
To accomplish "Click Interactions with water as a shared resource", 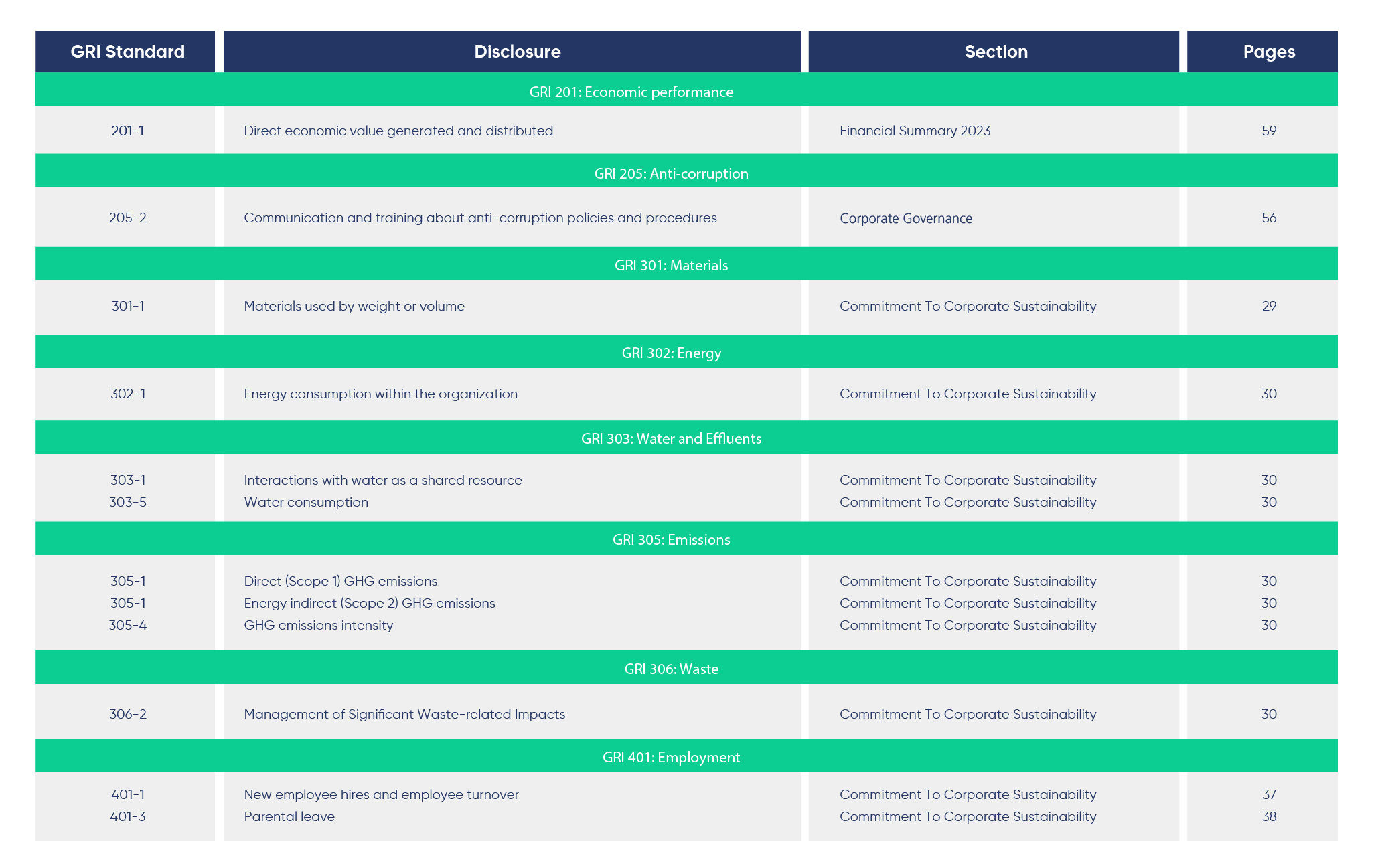I will pos(383,480).
